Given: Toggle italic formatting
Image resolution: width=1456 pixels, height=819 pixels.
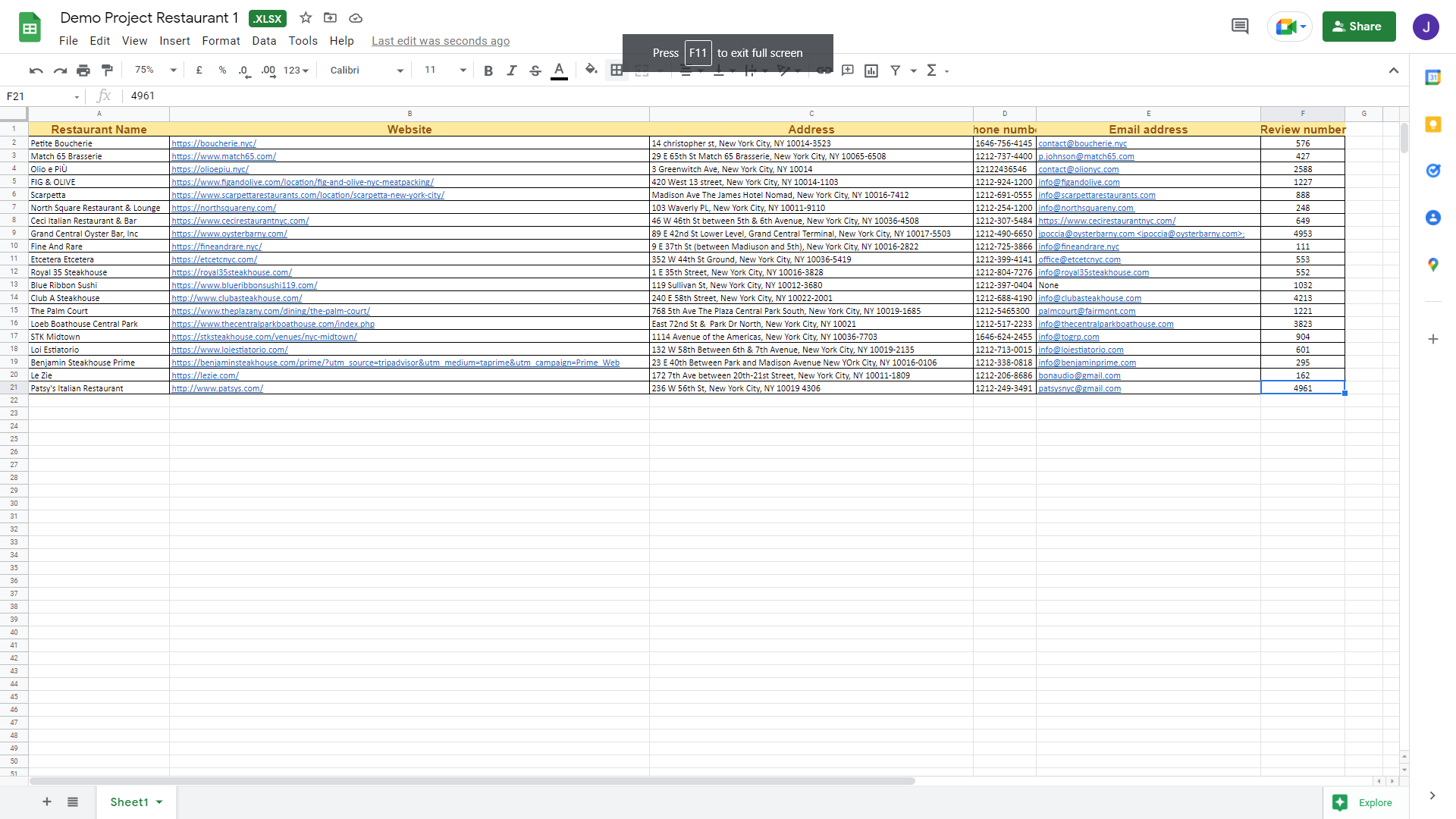Looking at the screenshot, I should pyautogui.click(x=512, y=71).
